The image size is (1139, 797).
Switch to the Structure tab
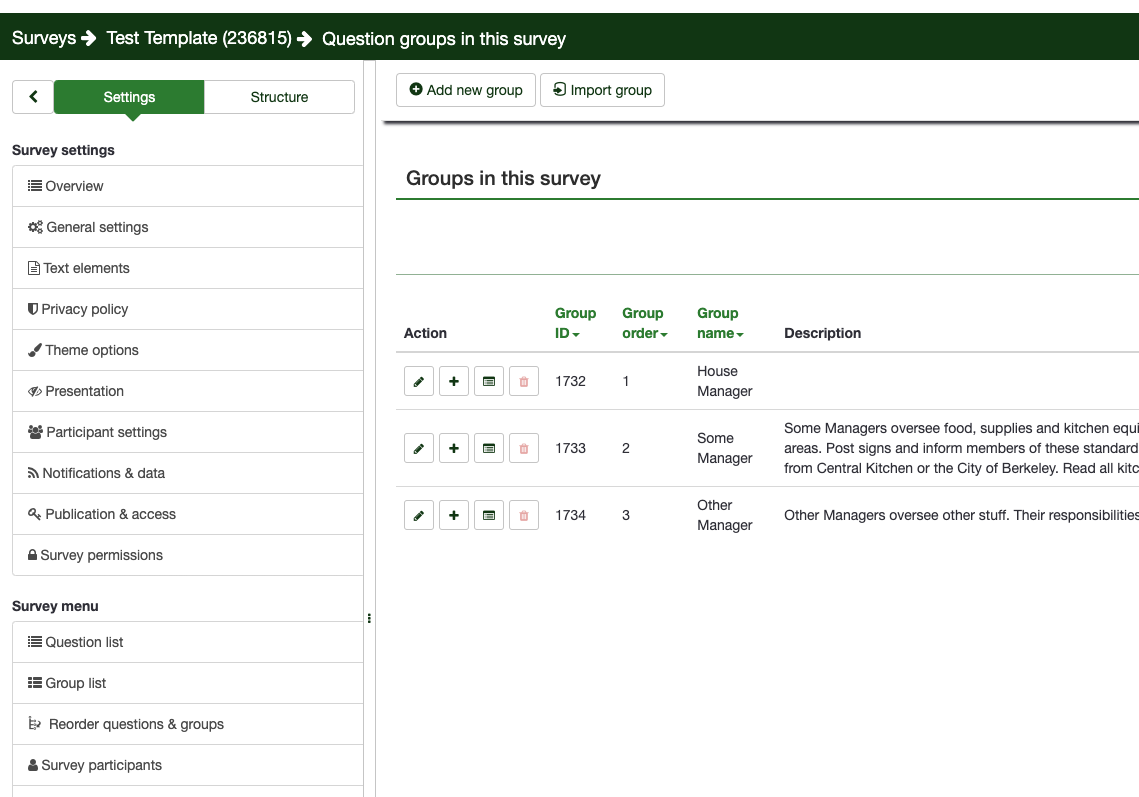point(279,97)
